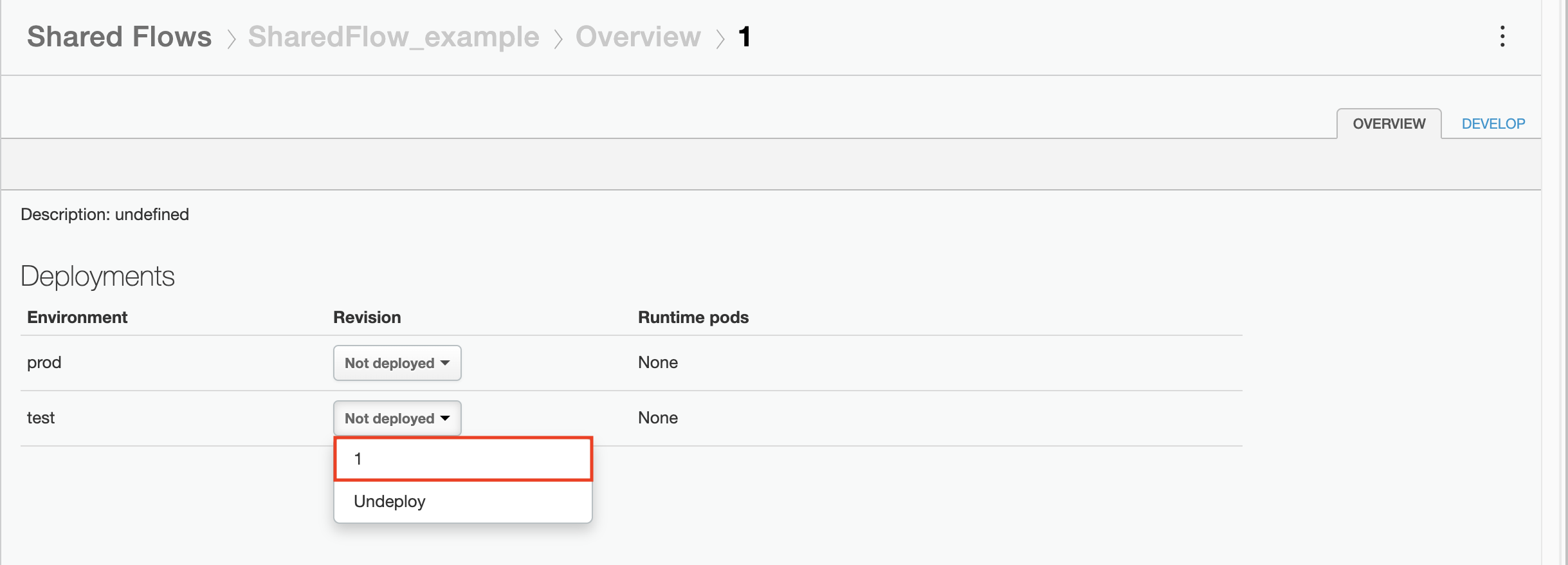Click the Revision column header
The width and height of the screenshot is (1568, 565).
tap(366, 317)
